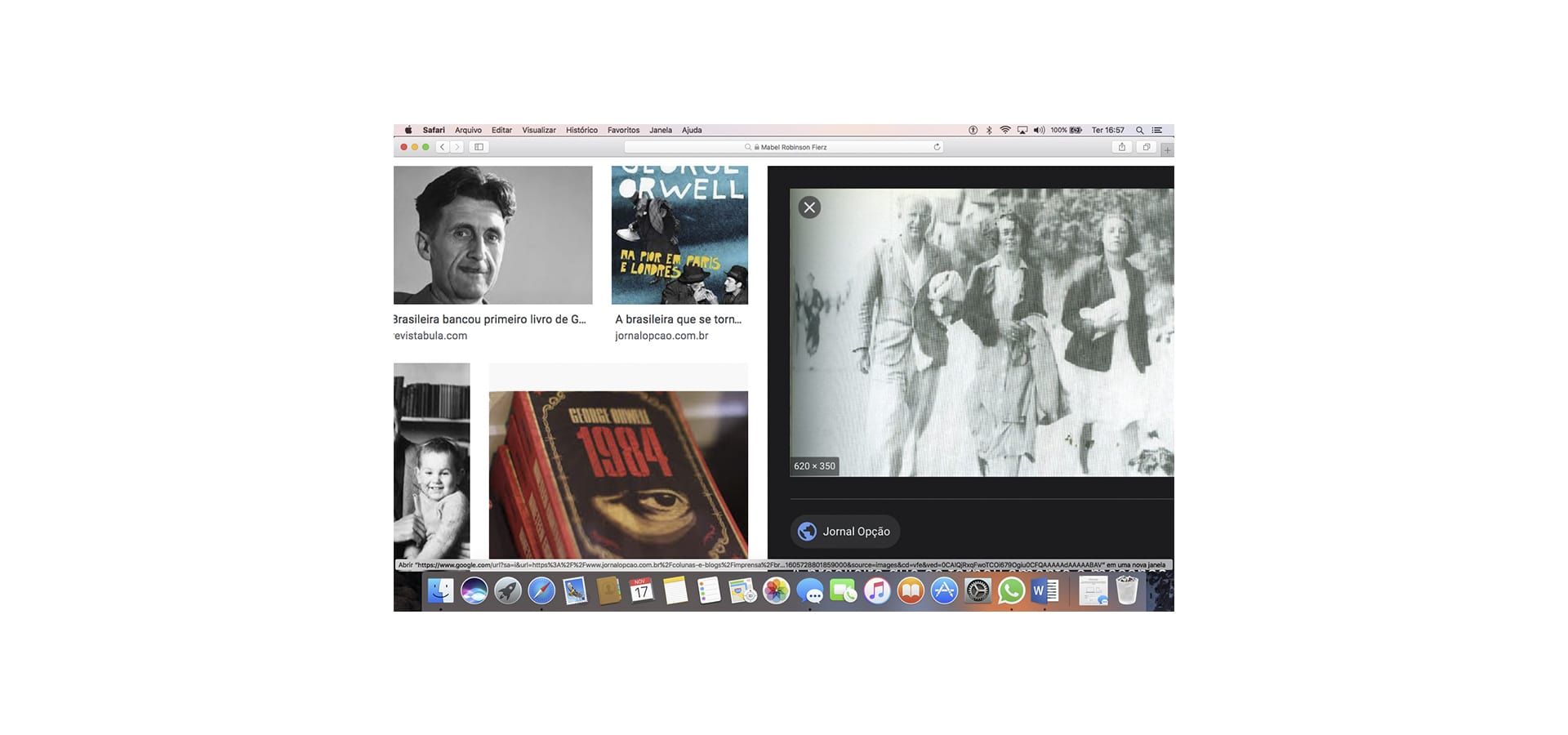
Task: Open the Histórico menu
Action: tap(581, 130)
